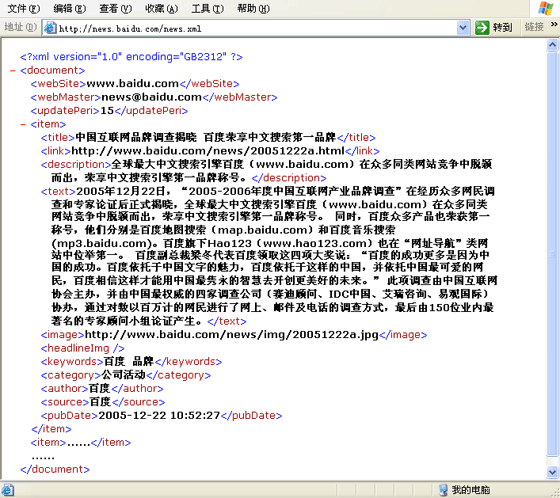Click the address bar URL field
The image size is (560, 498).
pos(256,28)
